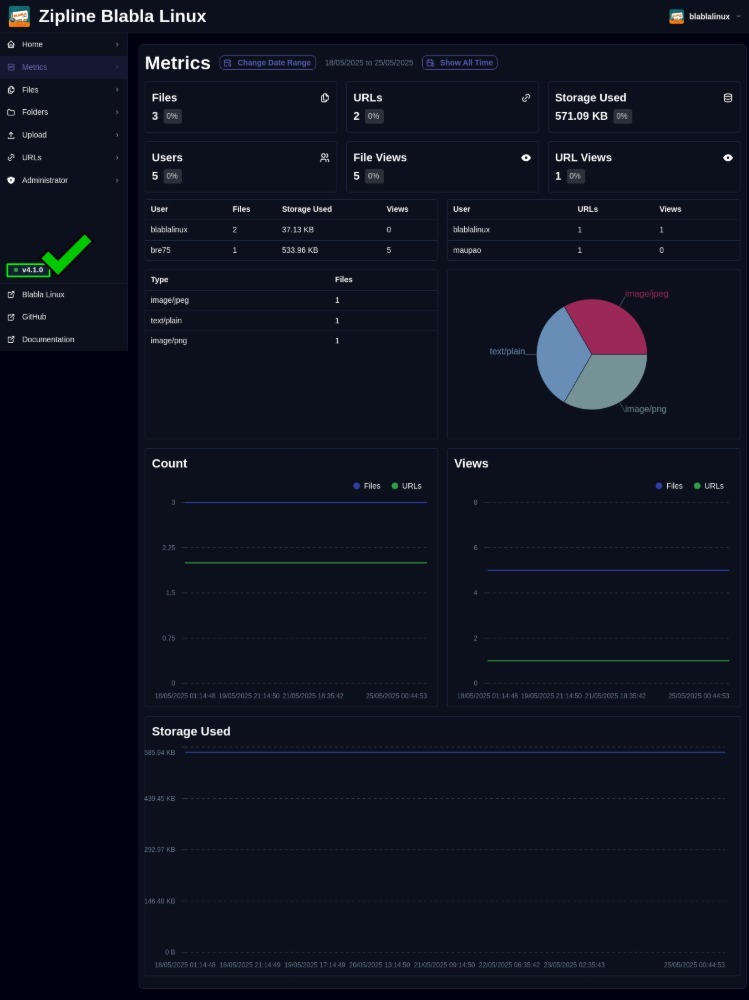
Task: Open the GitHub external link
Action: pos(34,317)
